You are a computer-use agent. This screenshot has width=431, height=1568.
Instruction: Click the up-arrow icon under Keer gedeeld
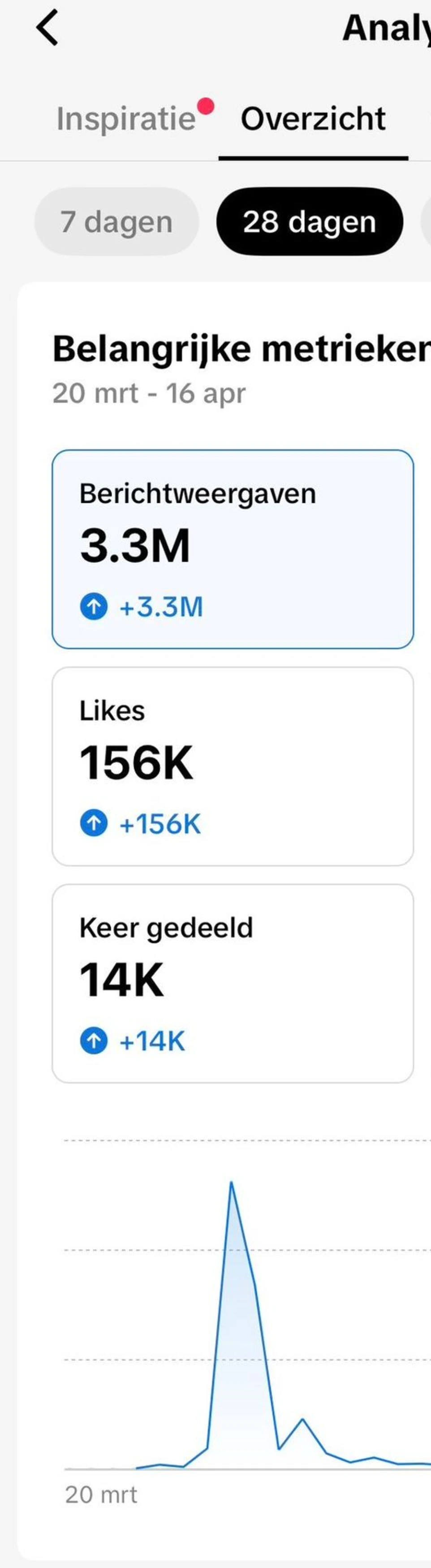pos(94,1041)
